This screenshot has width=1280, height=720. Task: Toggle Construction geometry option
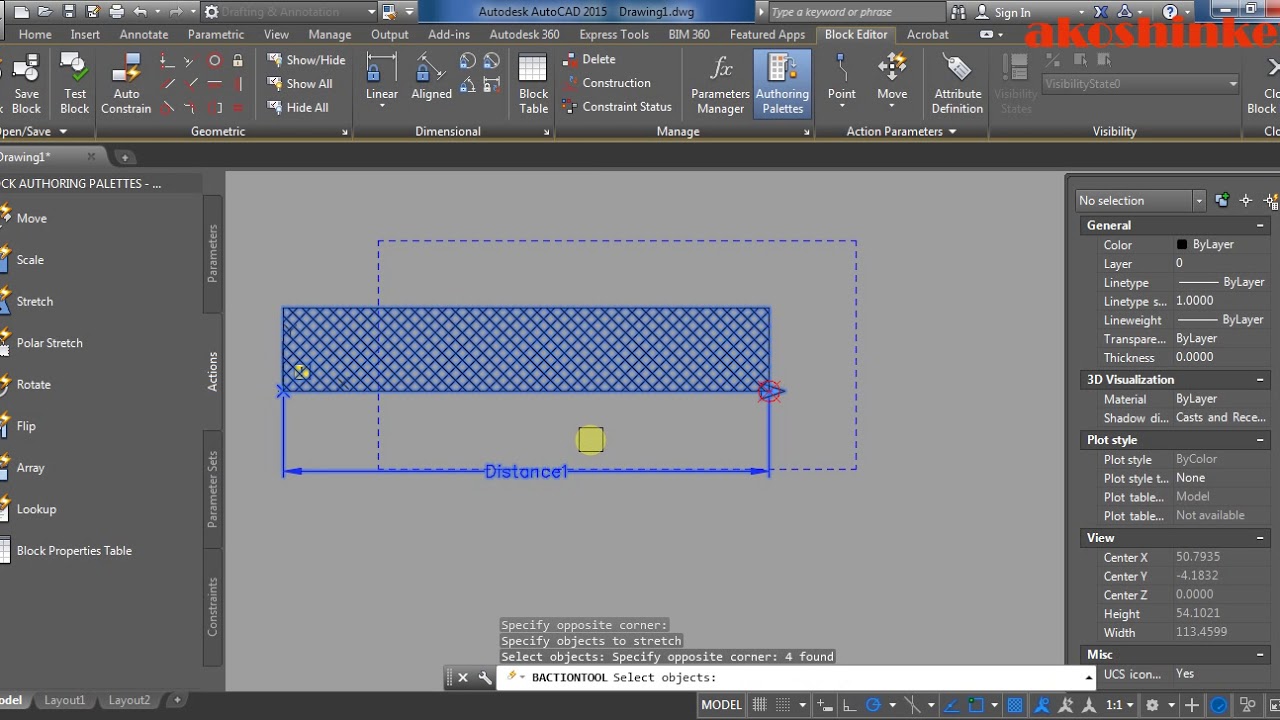(607, 83)
